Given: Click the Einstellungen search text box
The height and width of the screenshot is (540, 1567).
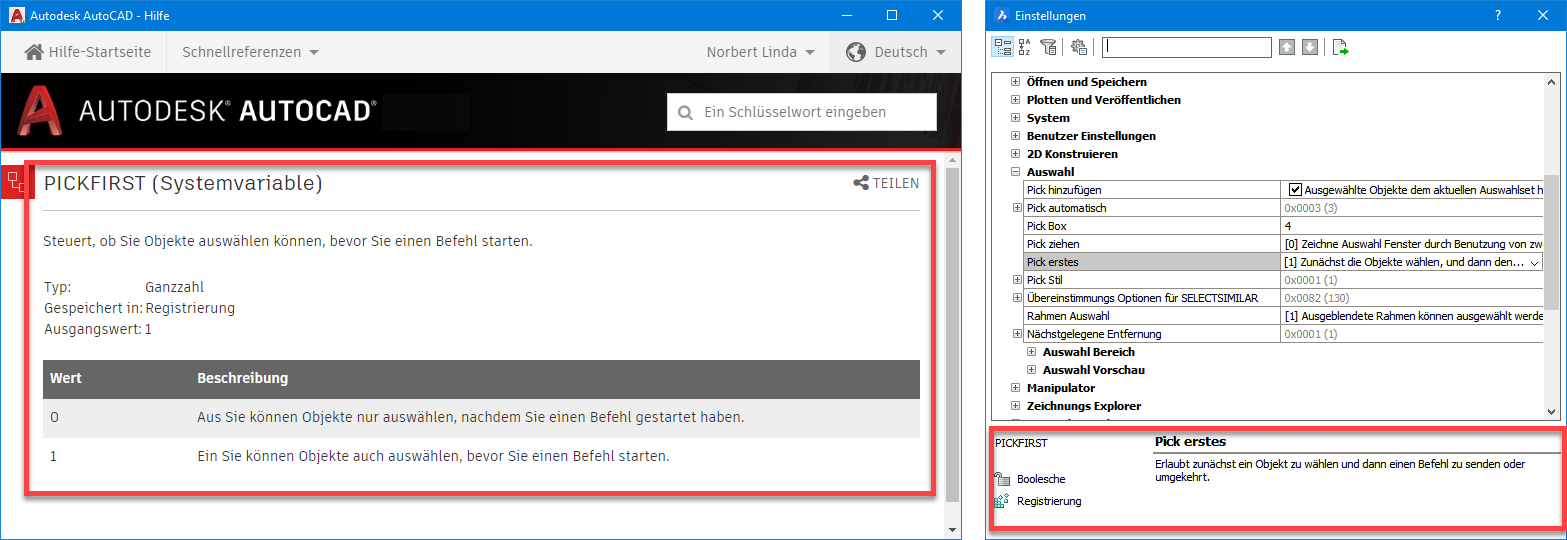Looking at the screenshot, I should 1187,47.
